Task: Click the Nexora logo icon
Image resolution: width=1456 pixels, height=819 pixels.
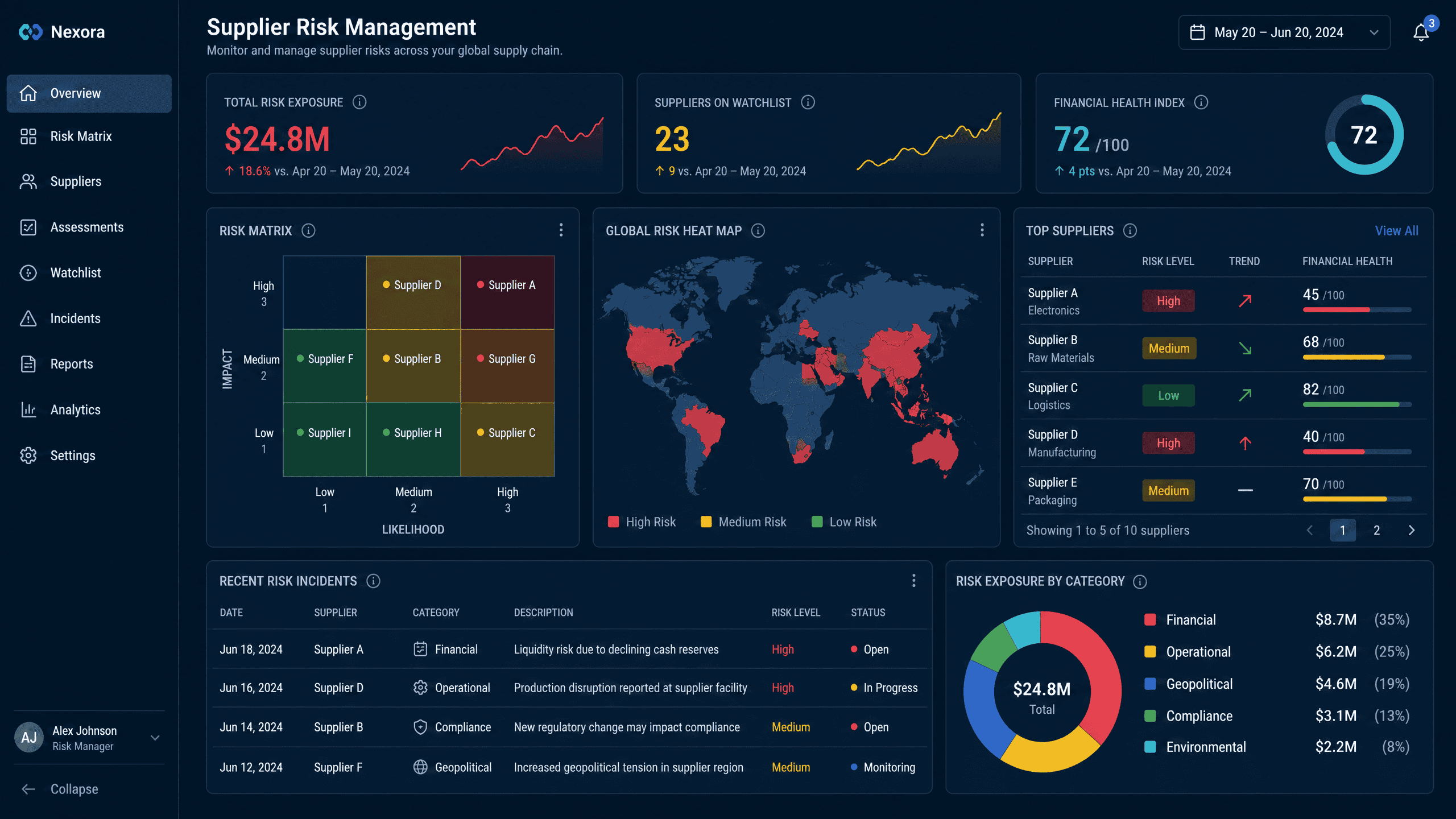Action: (x=31, y=32)
